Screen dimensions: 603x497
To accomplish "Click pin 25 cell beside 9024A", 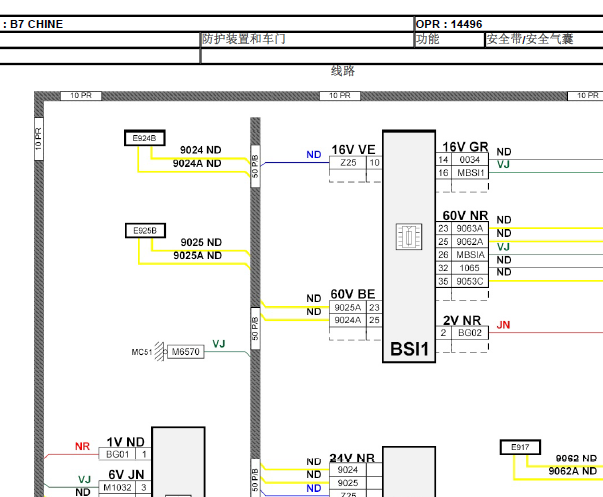I will [374, 320].
